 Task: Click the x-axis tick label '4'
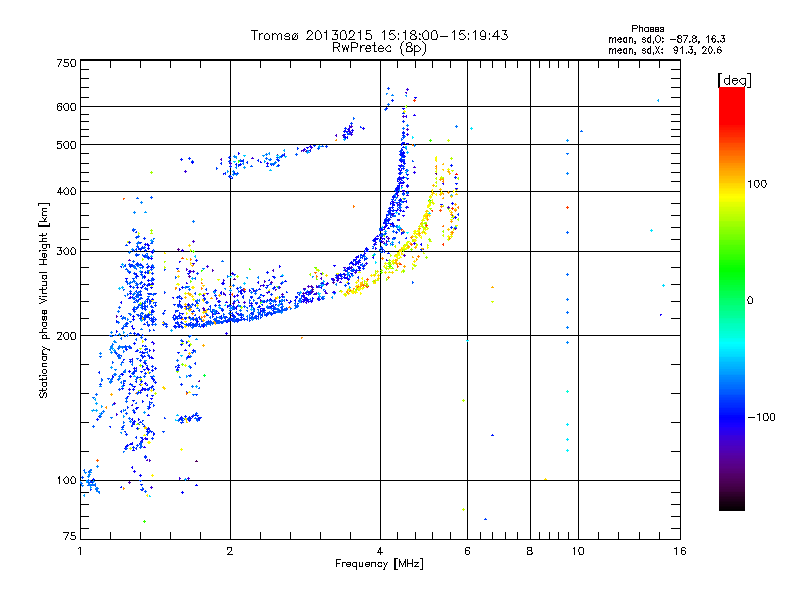tap(380, 551)
